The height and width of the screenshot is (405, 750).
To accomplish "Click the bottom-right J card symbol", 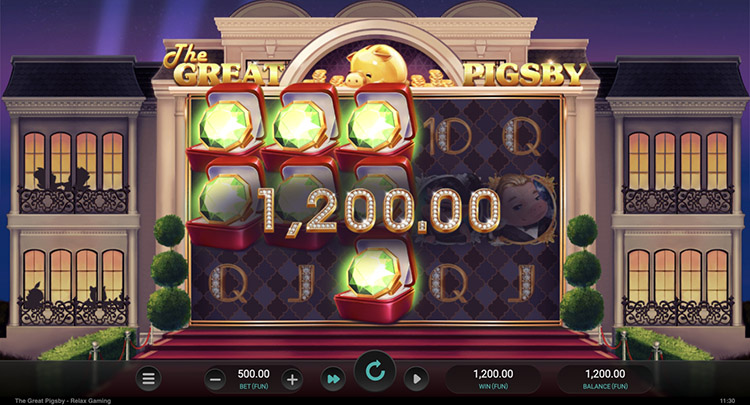I will [x=521, y=284].
